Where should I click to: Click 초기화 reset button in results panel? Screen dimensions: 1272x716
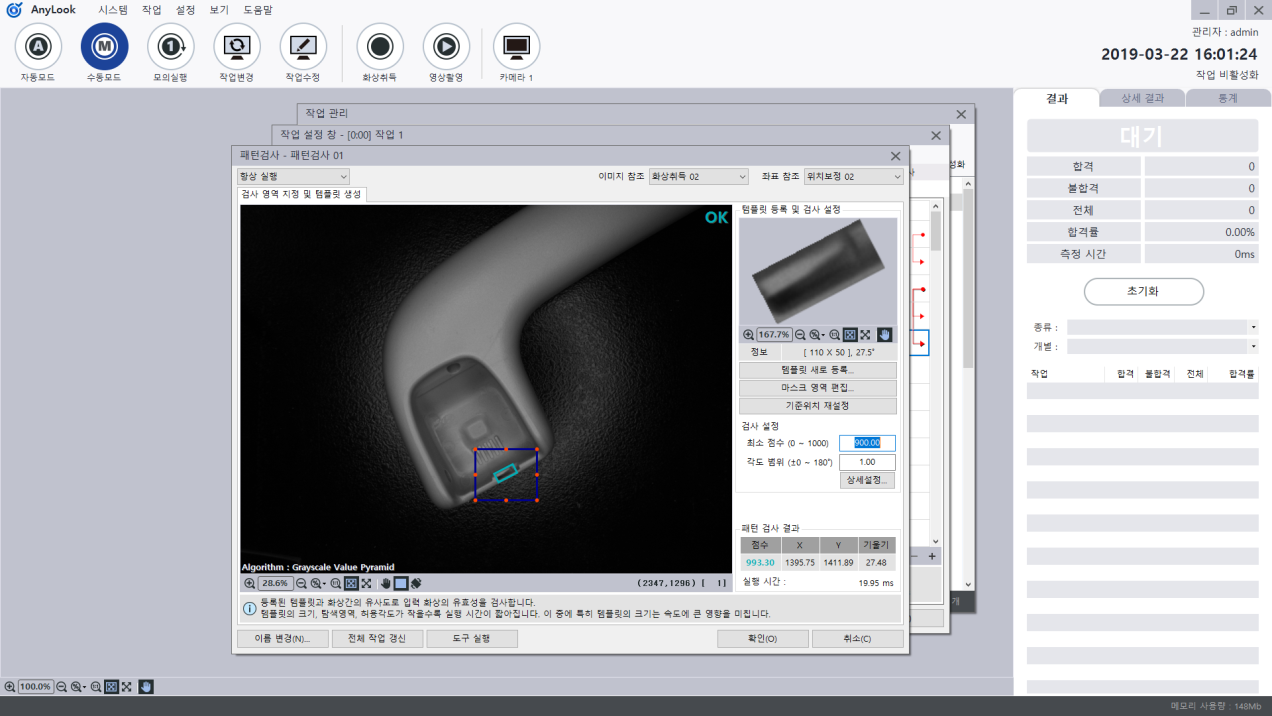pos(1144,291)
